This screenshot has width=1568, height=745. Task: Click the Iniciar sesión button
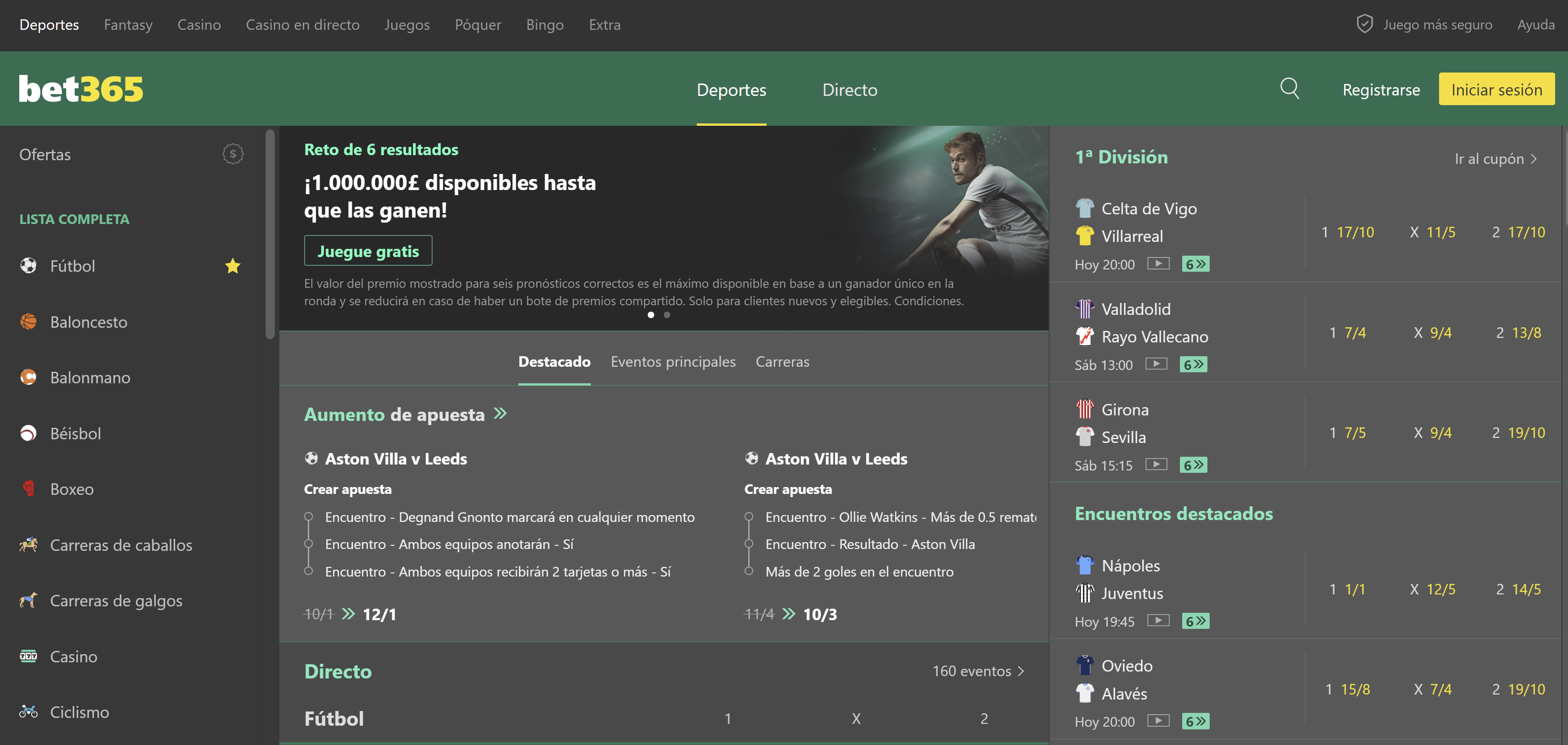pyautogui.click(x=1496, y=89)
